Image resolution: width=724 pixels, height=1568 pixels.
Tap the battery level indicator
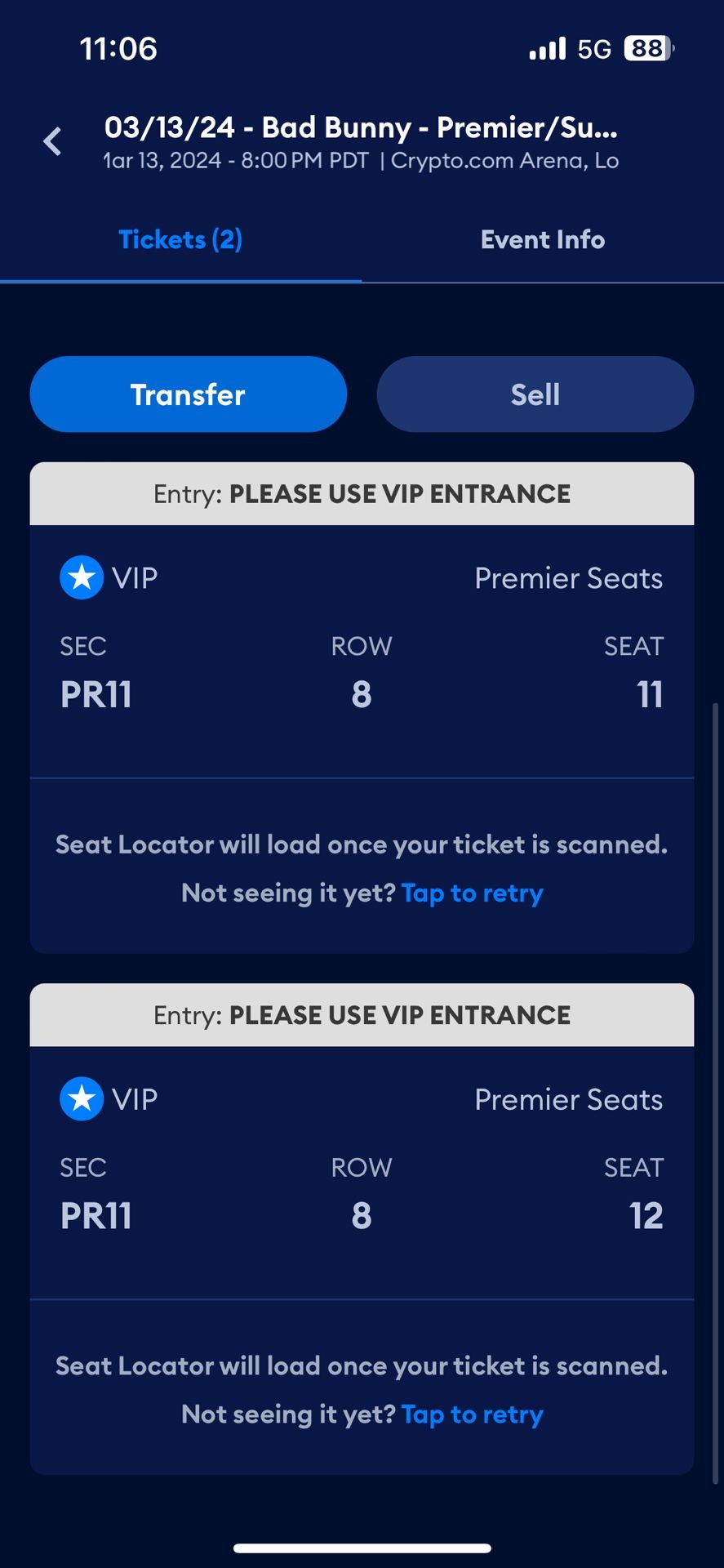tap(648, 49)
